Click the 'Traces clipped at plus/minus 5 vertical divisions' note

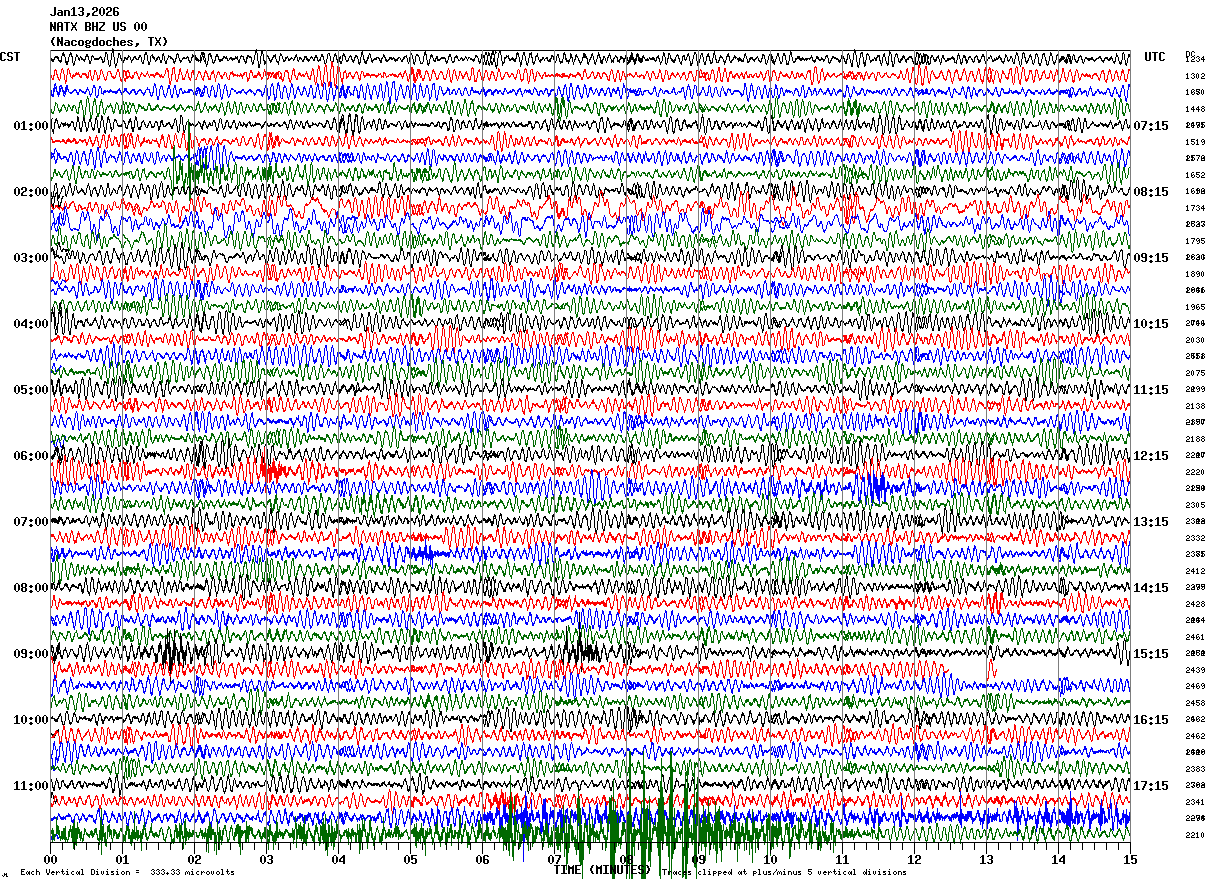click(x=784, y=873)
